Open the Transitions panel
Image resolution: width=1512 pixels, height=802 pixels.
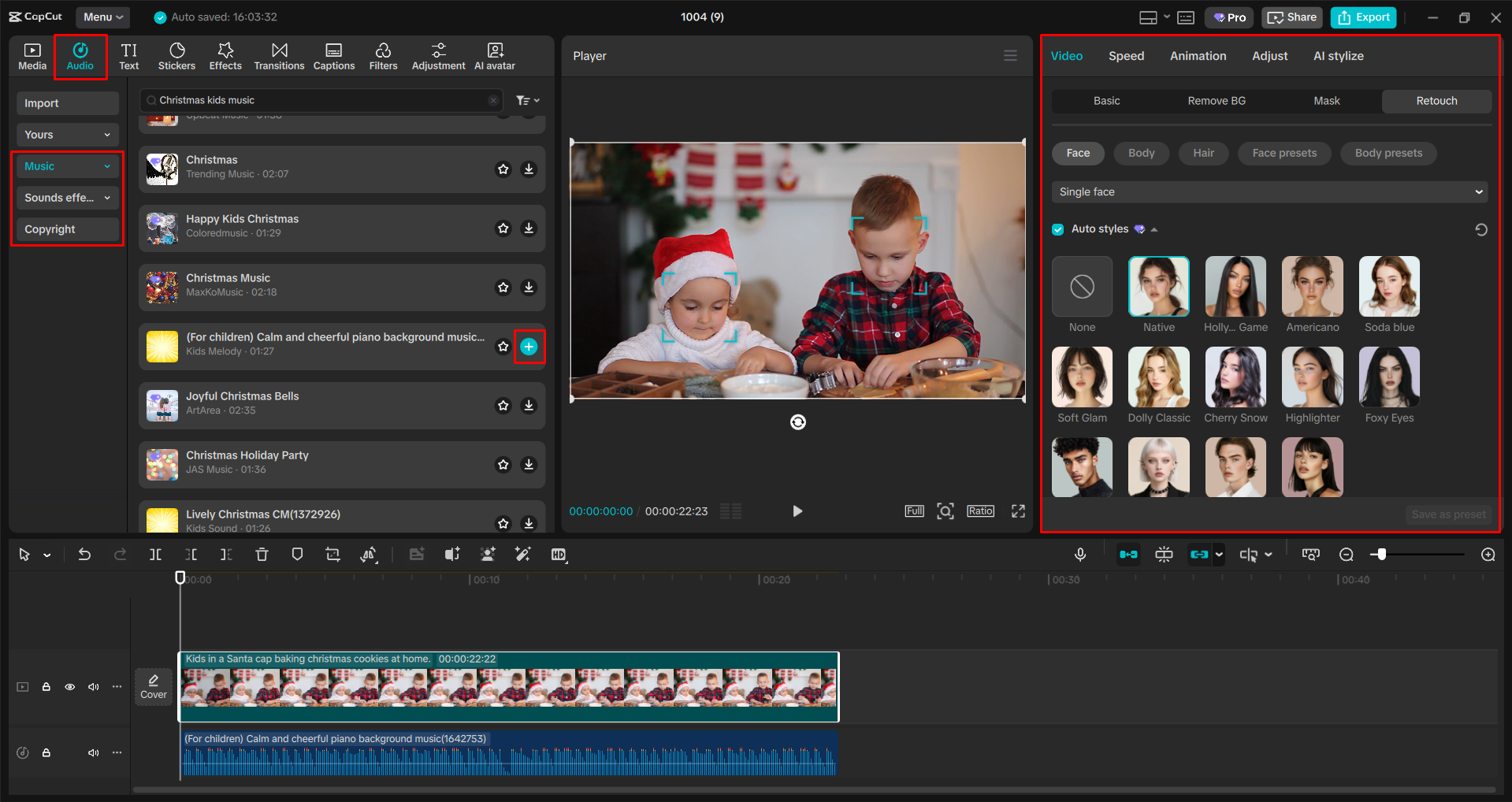click(x=279, y=55)
